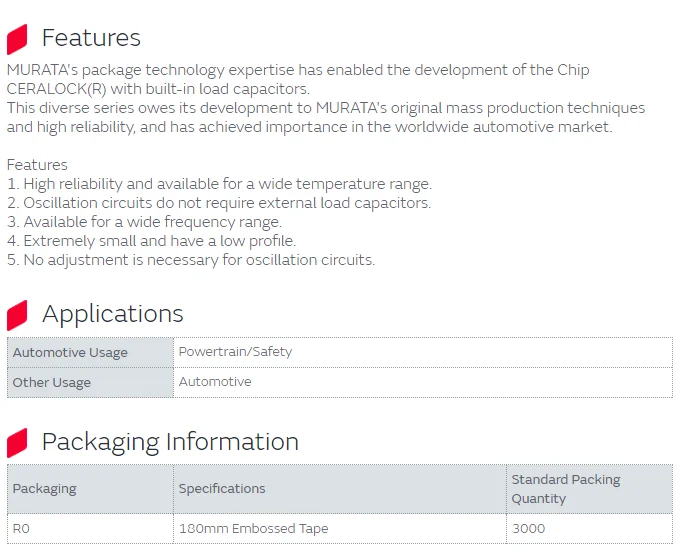Viewport: 682px width, 556px height.
Task: Select the Packaging Information heading
Action: pyautogui.click(x=170, y=442)
